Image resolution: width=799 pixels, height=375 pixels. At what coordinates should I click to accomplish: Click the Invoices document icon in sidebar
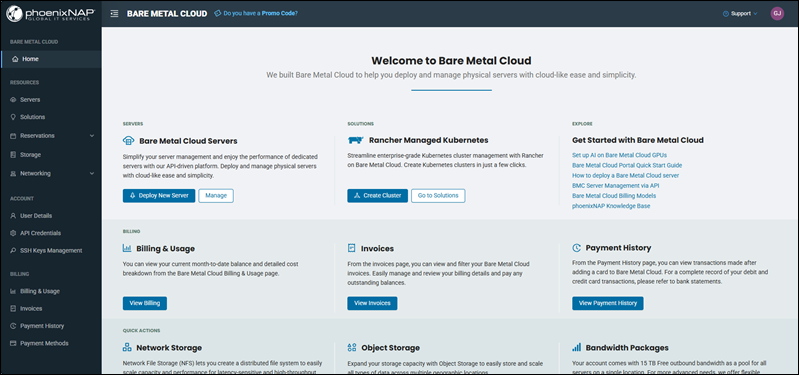pos(13,309)
